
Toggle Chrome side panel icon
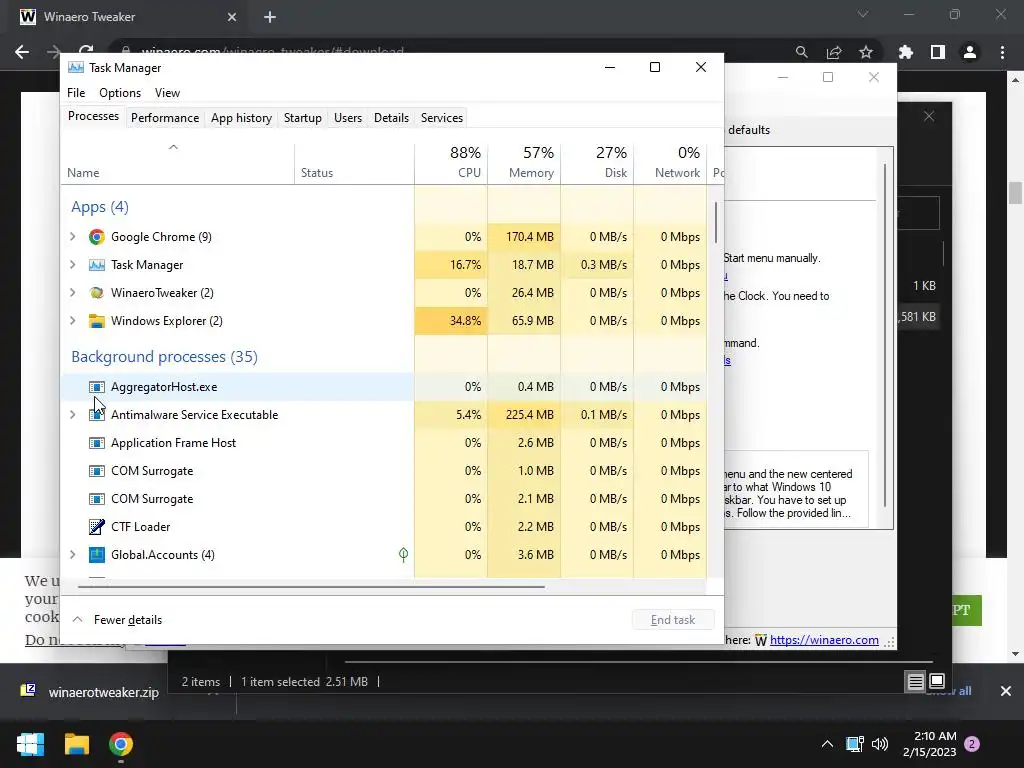point(938,52)
